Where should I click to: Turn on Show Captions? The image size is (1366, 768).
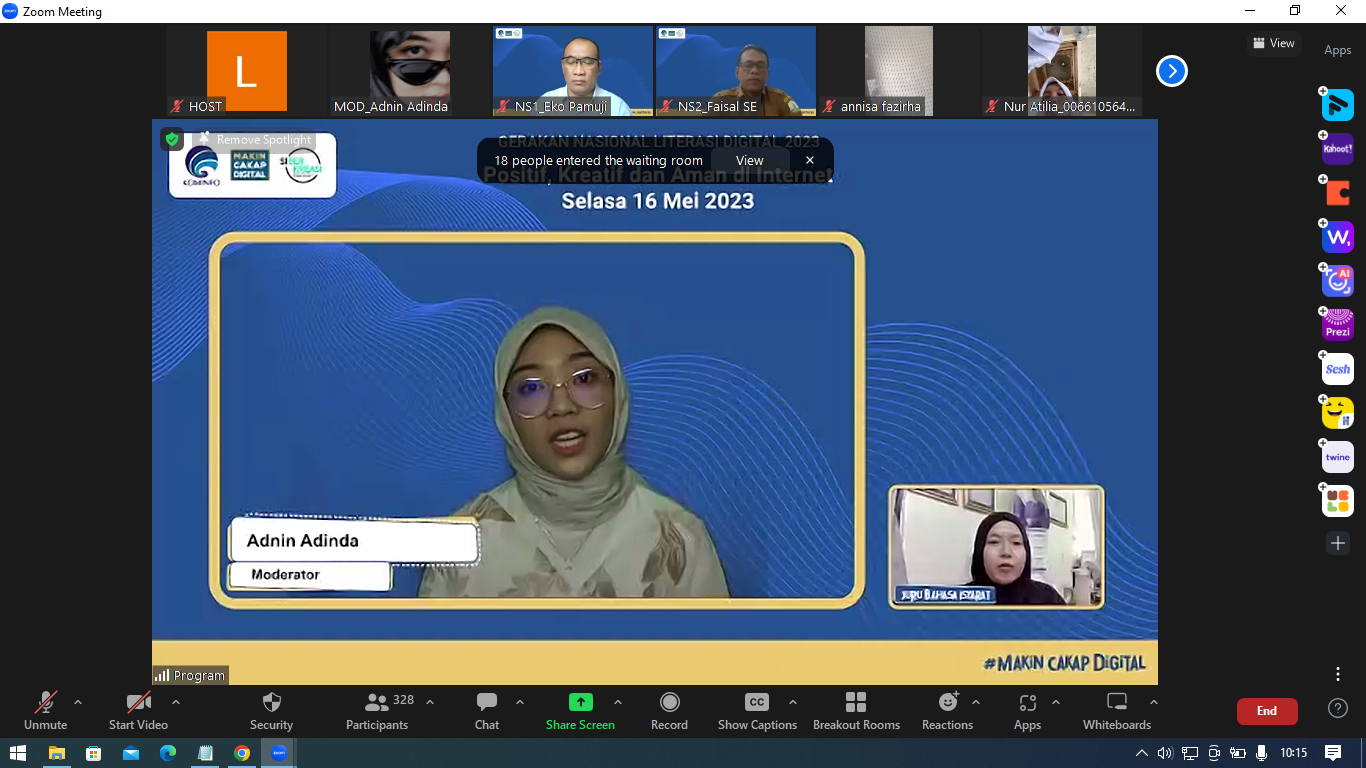757,711
